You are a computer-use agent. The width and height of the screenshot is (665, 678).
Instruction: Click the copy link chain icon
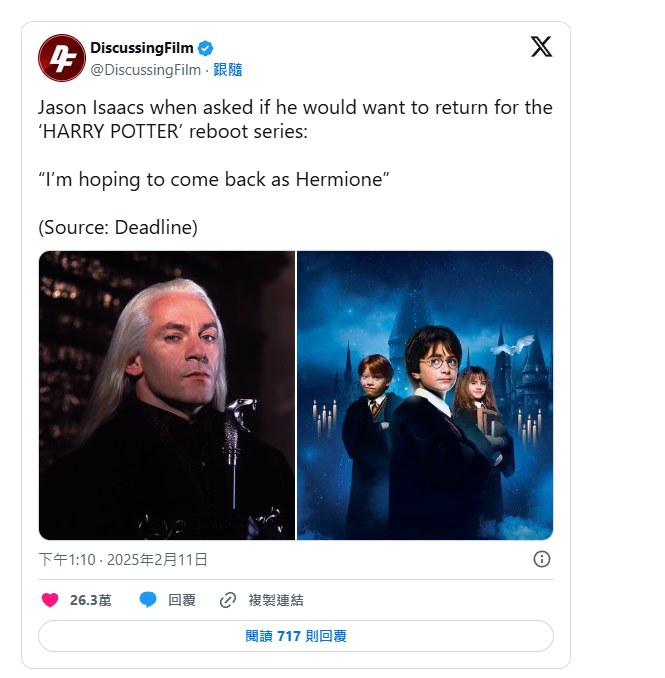[x=228, y=600]
